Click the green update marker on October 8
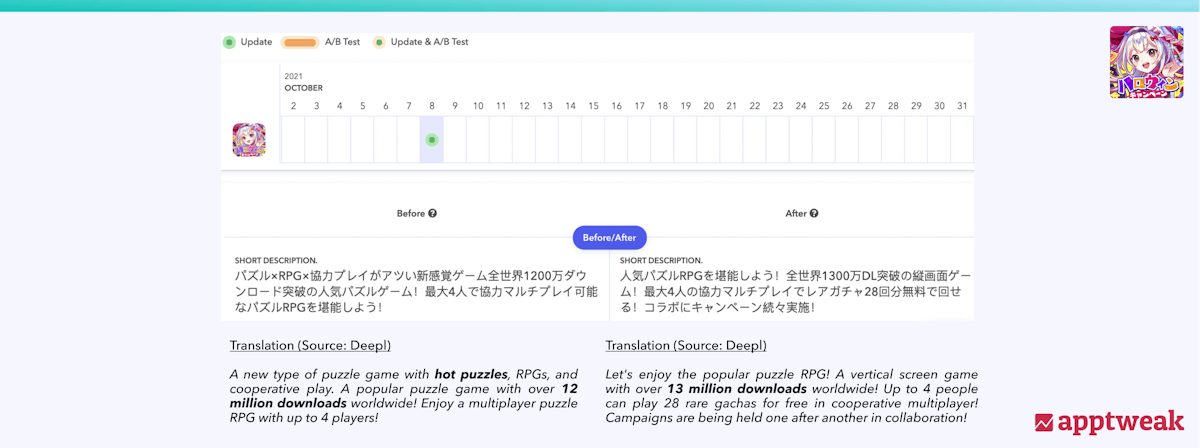The width and height of the screenshot is (1200, 448). click(x=432, y=139)
